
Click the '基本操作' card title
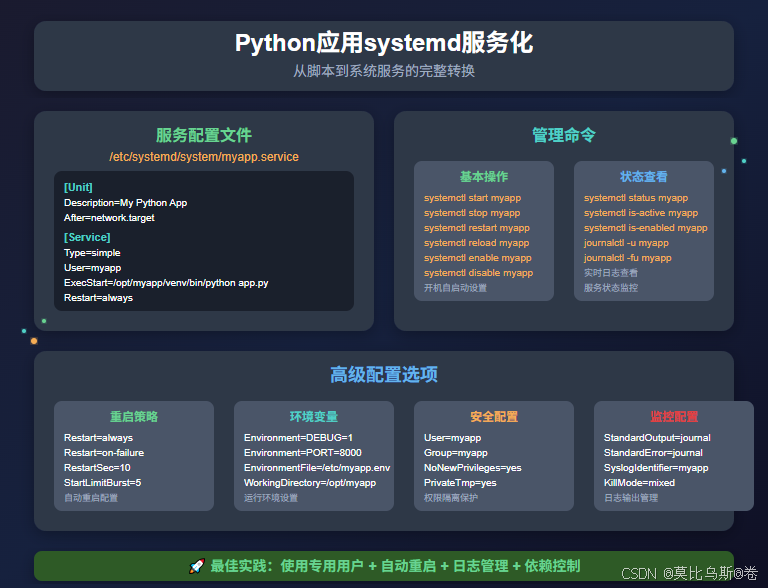484,176
